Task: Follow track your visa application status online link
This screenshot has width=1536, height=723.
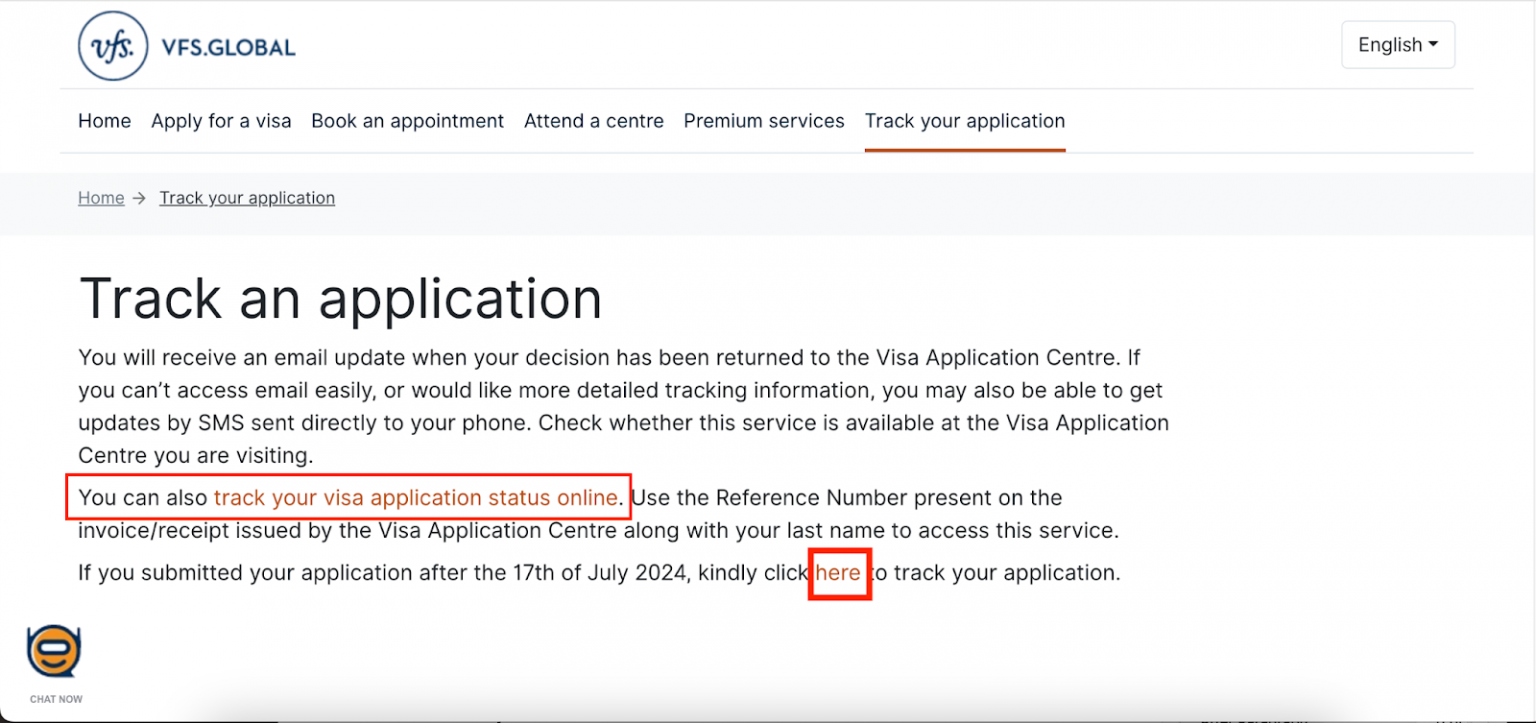Action: pos(416,497)
